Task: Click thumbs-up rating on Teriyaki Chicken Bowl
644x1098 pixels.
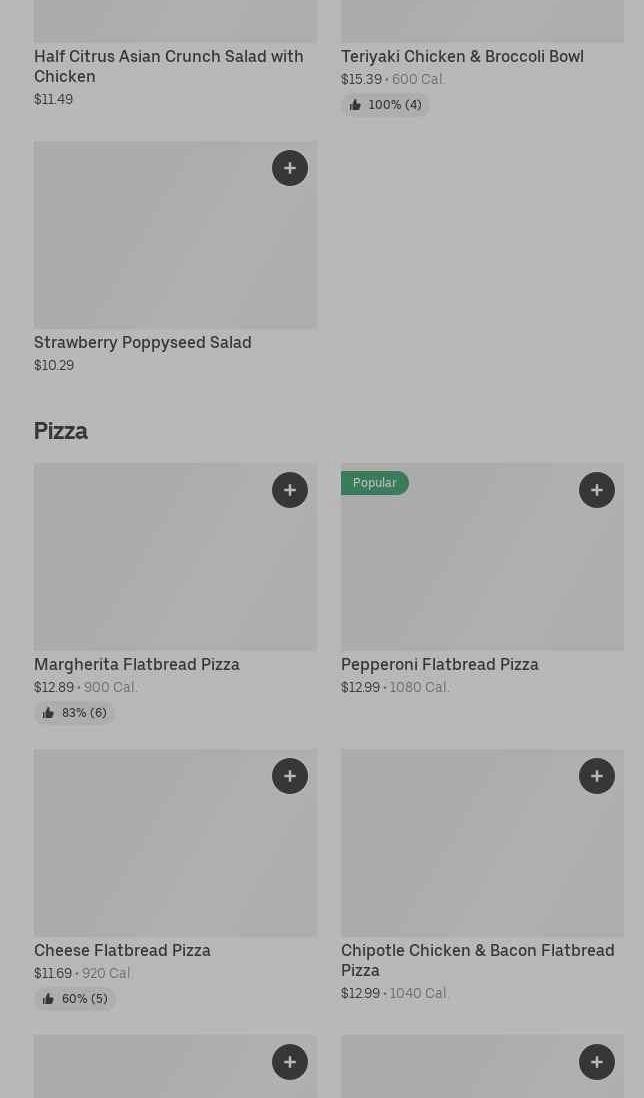Action: pos(385,105)
